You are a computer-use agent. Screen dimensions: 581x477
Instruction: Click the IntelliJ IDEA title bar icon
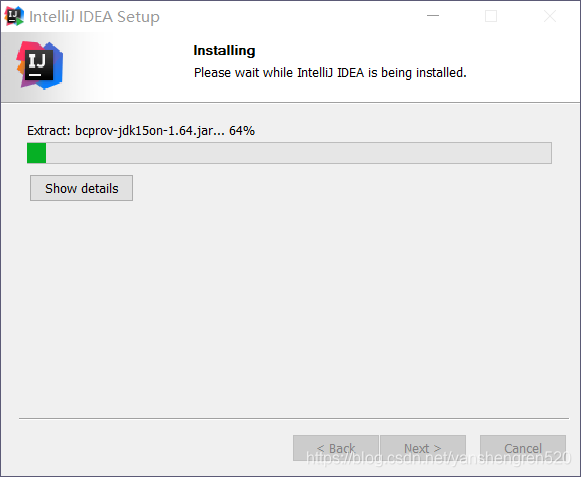[14, 16]
